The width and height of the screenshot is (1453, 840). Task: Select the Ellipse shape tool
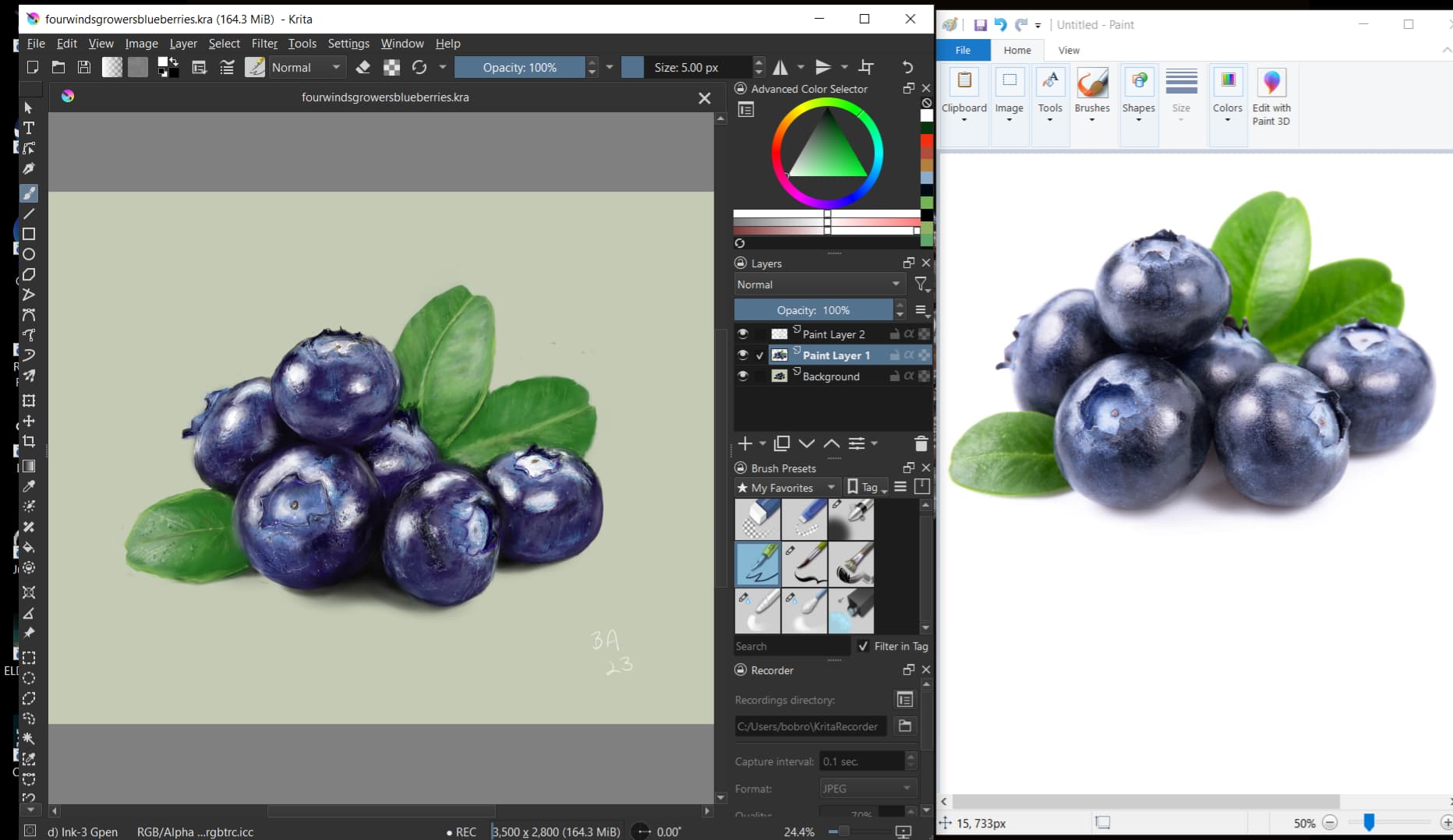pos(29,254)
